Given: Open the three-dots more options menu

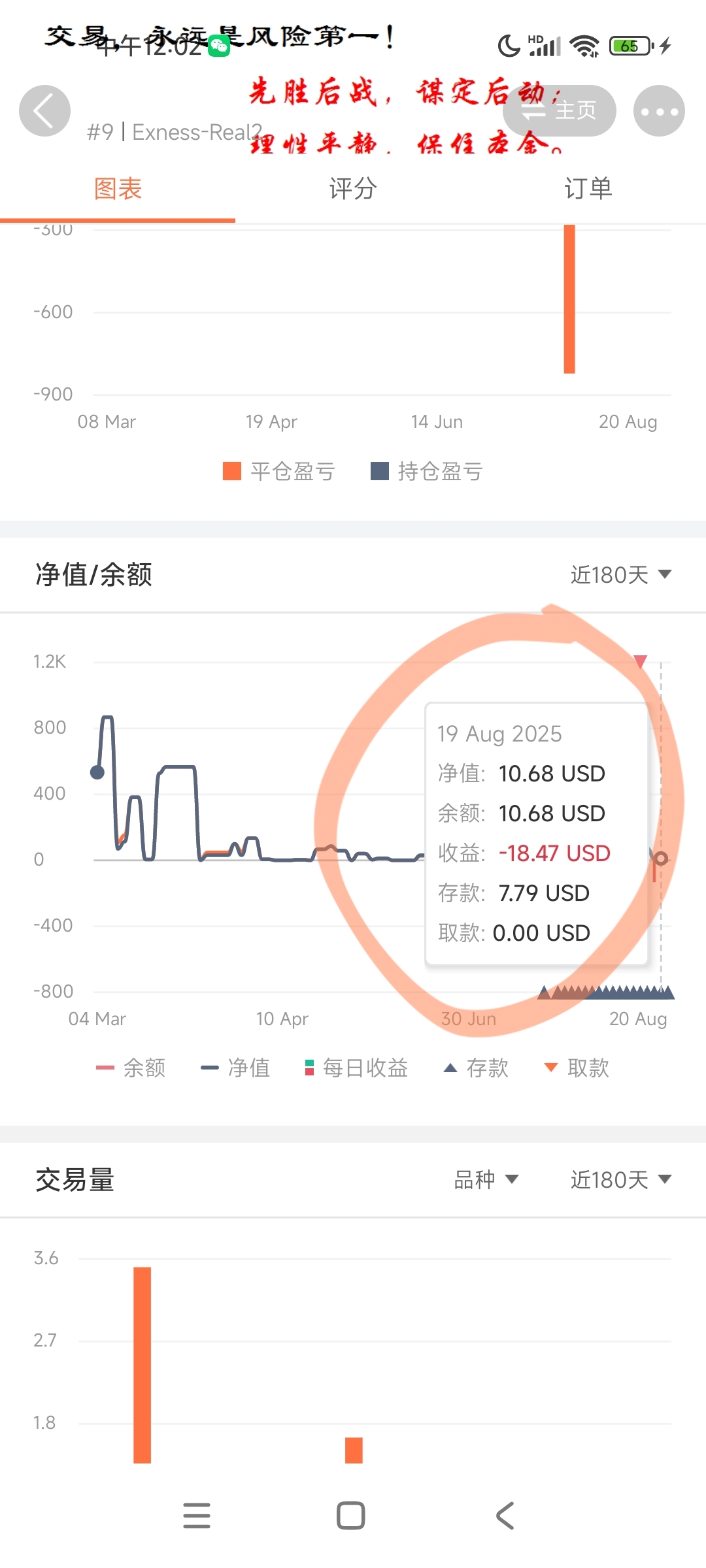Looking at the screenshot, I should click(659, 111).
